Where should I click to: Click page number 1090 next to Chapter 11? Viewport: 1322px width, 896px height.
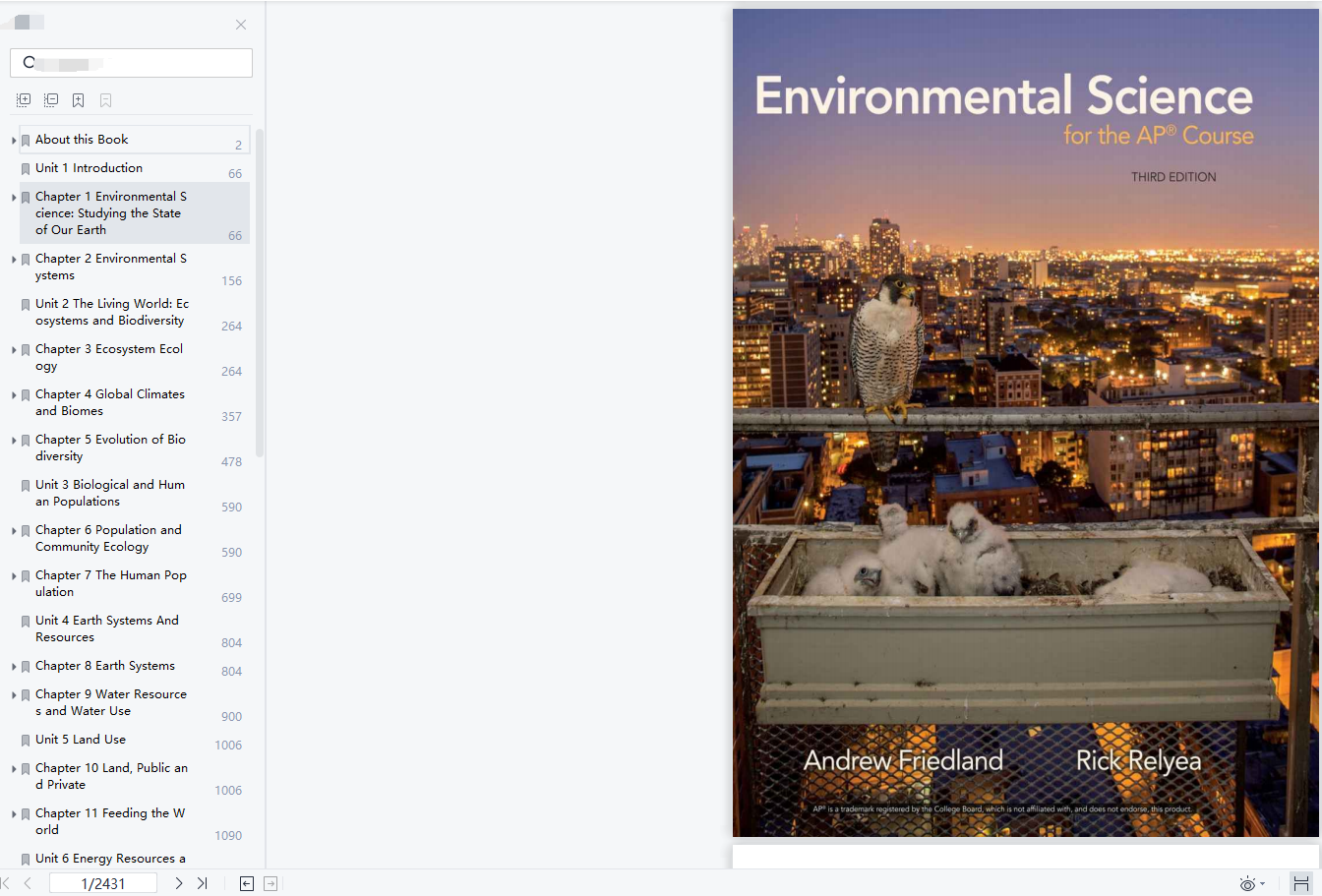pos(228,836)
